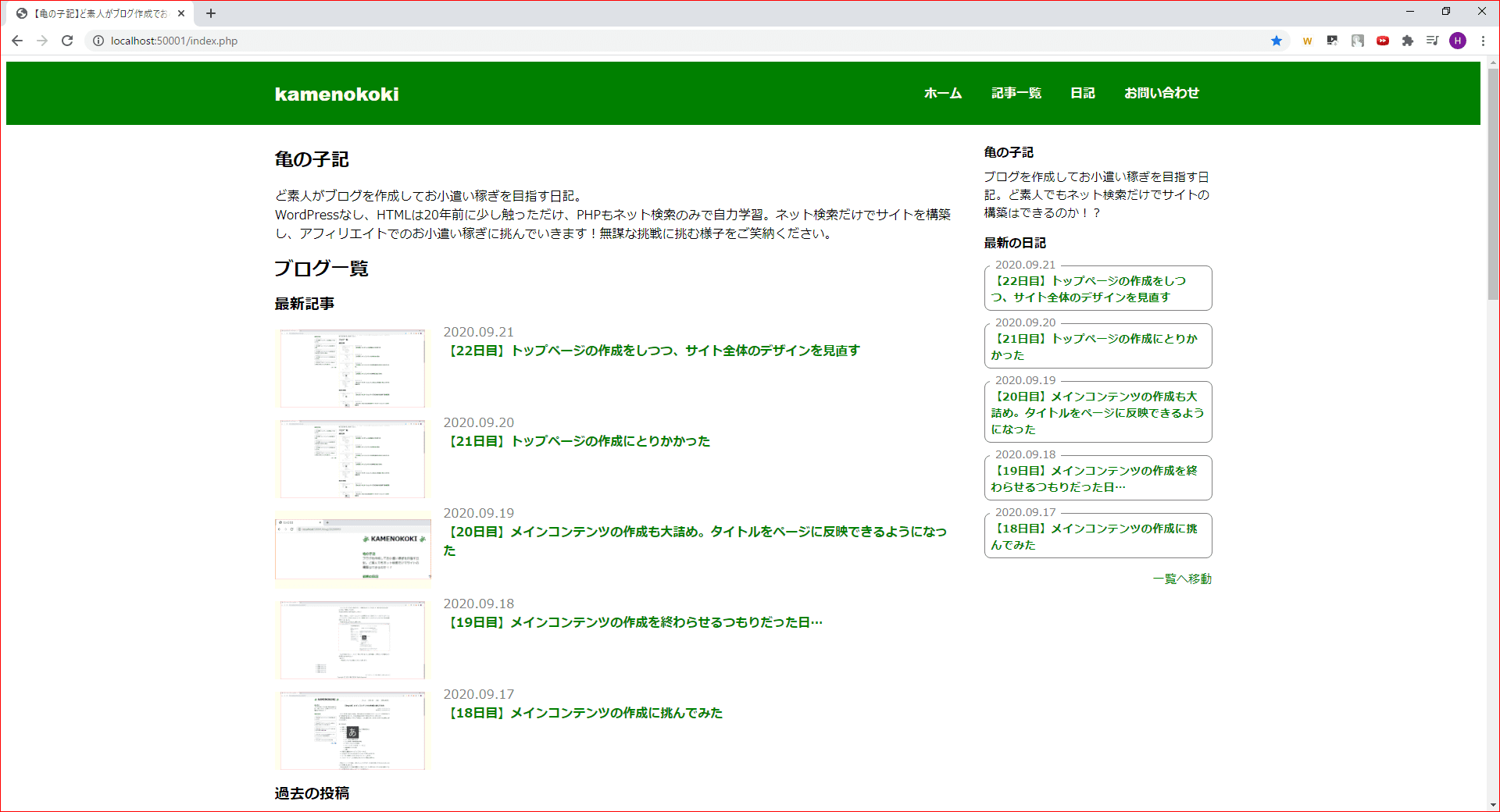Open the music playlist extension icon

[x=1433, y=41]
